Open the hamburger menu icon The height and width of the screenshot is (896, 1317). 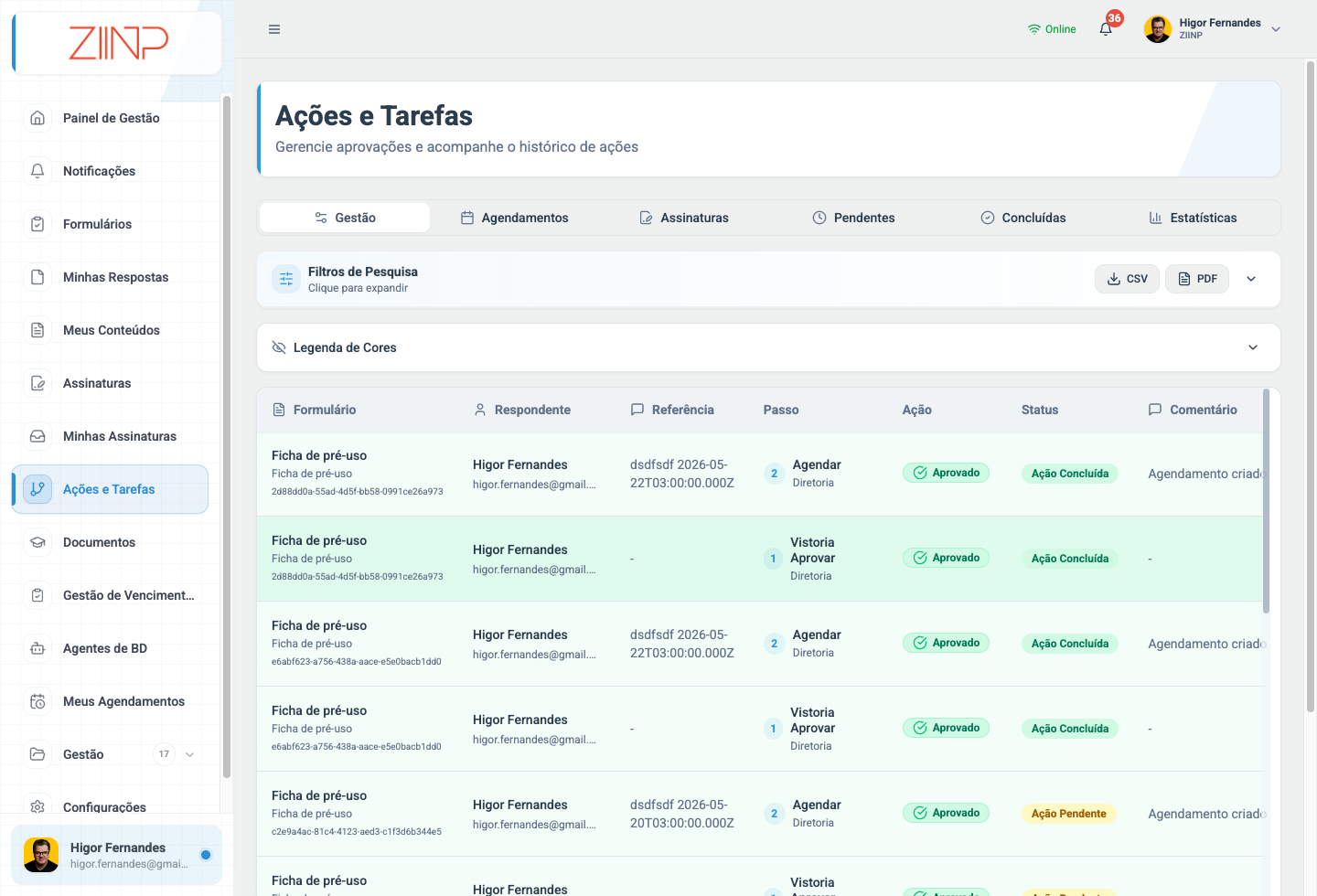[274, 29]
